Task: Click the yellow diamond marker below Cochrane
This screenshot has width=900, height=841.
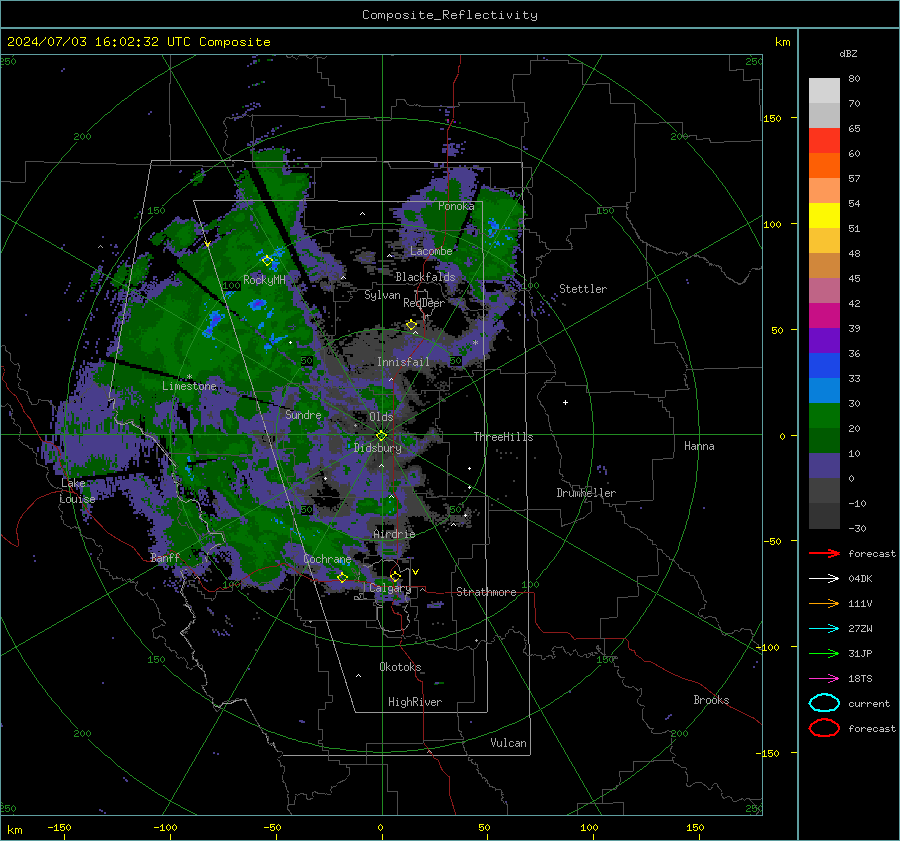Action: click(x=342, y=577)
